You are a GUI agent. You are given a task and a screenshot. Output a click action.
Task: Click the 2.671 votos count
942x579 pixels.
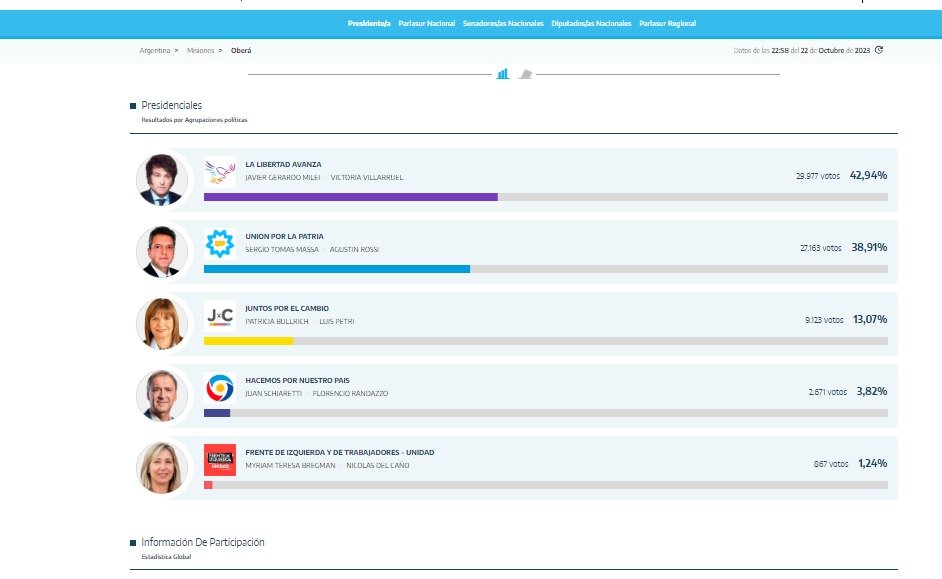coord(827,392)
